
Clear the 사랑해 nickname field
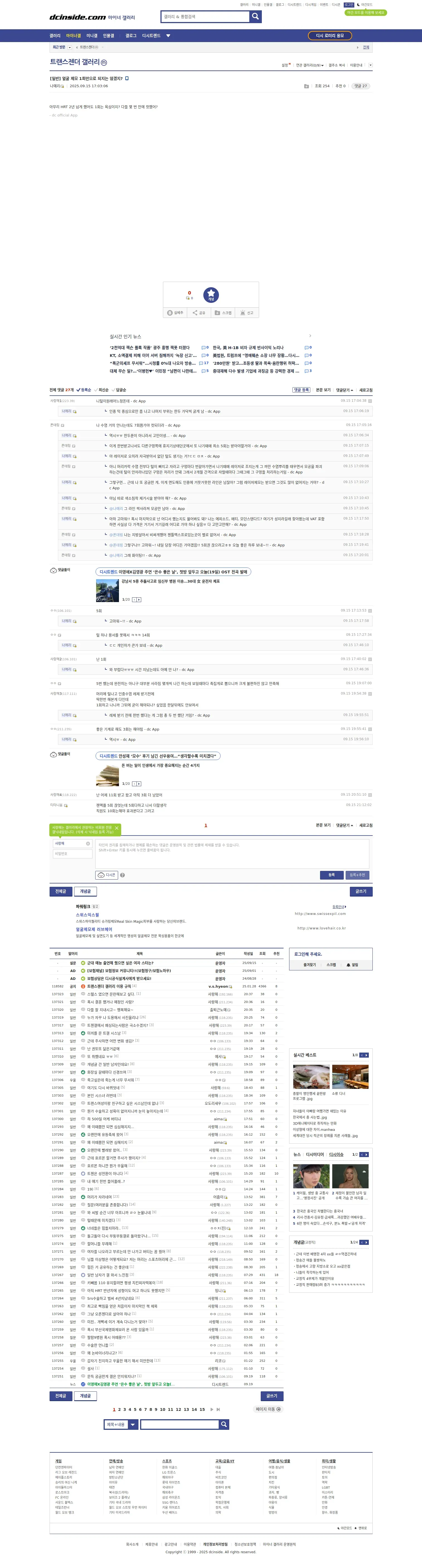88,844
